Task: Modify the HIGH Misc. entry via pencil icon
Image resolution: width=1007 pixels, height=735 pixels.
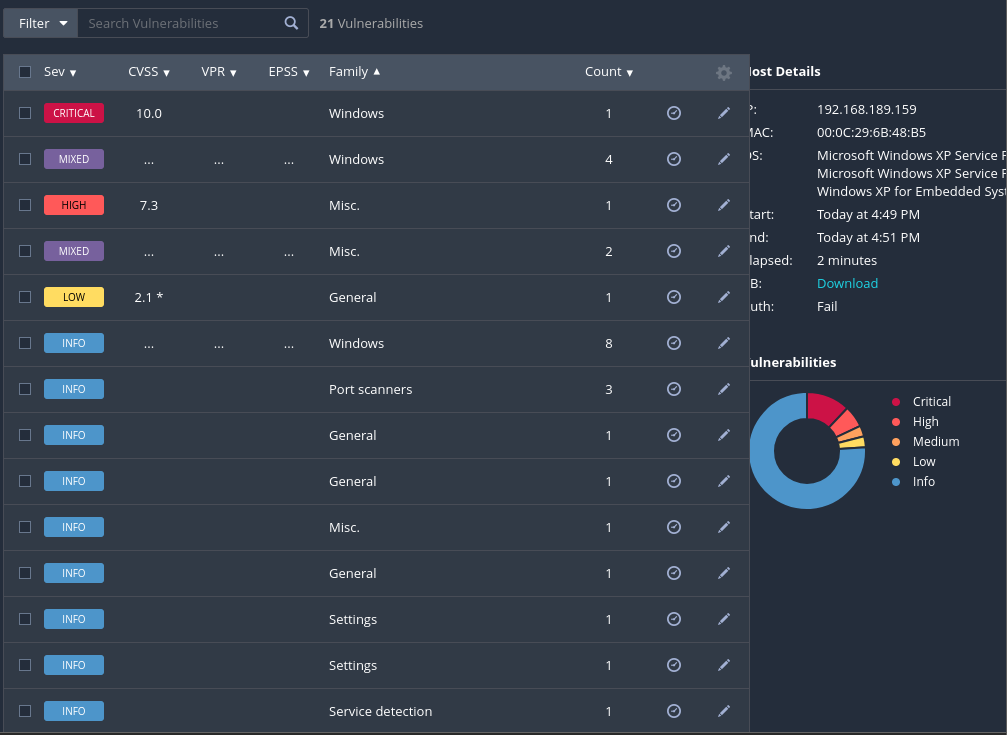Action: [x=724, y=205]
